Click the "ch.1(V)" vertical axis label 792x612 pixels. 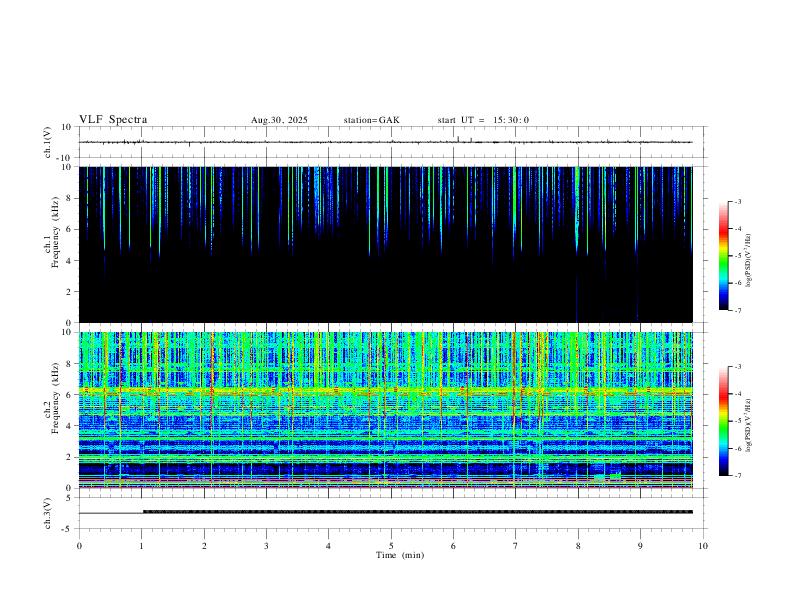pos(48,142)
